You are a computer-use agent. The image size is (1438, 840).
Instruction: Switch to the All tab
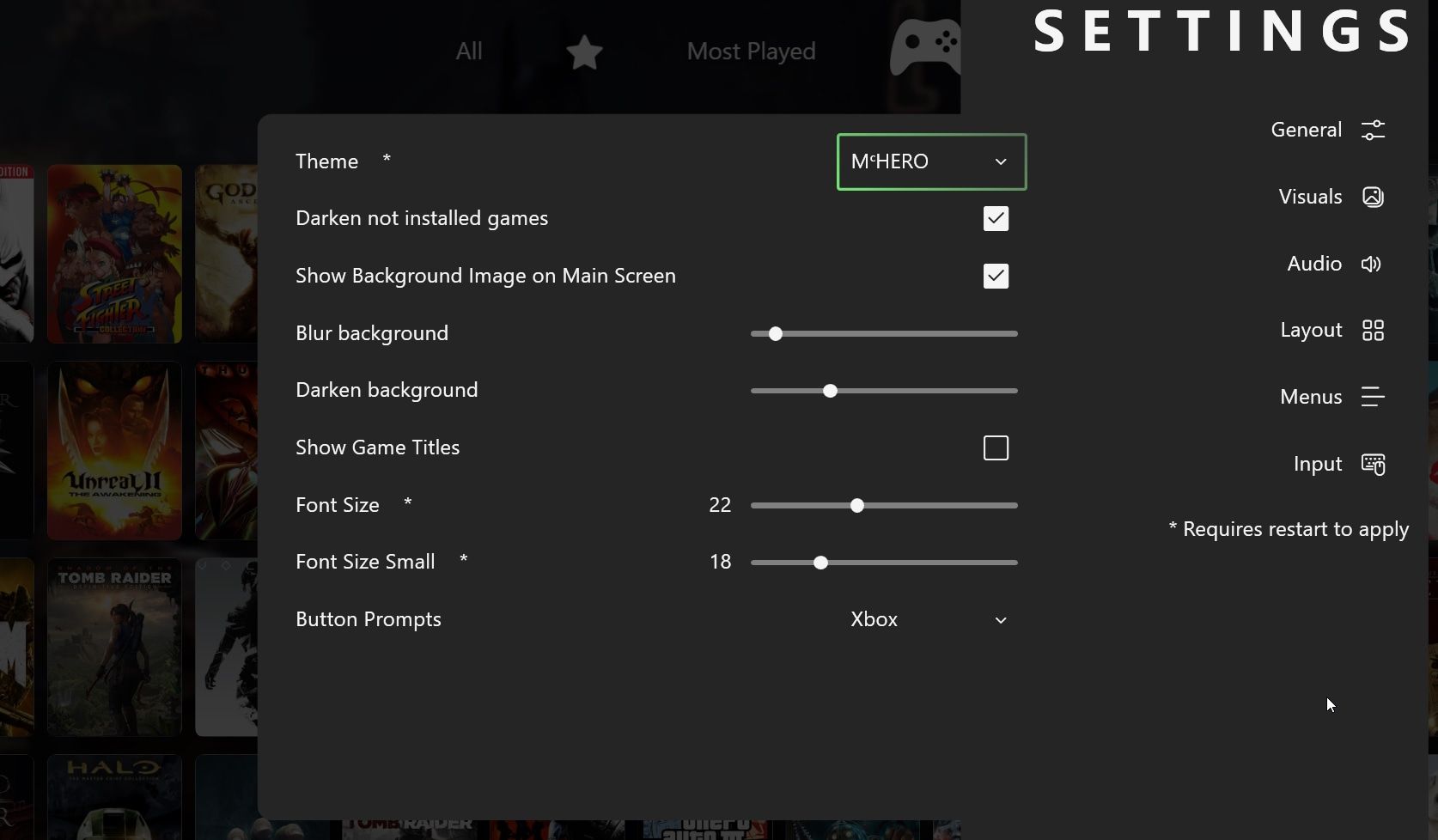[468, 52]
